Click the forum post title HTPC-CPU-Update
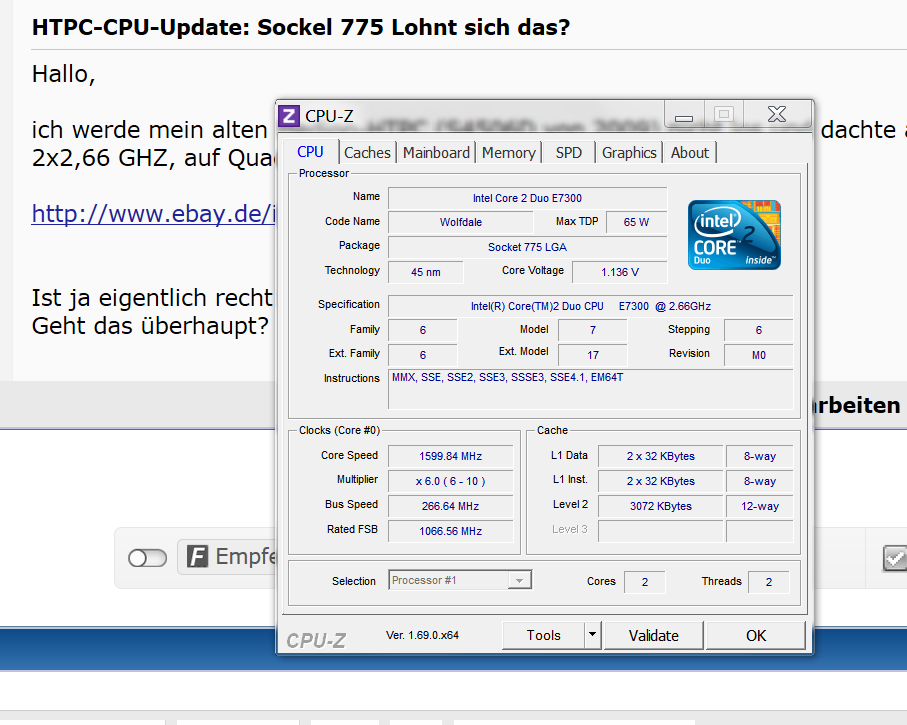 (x=301, y=27)
